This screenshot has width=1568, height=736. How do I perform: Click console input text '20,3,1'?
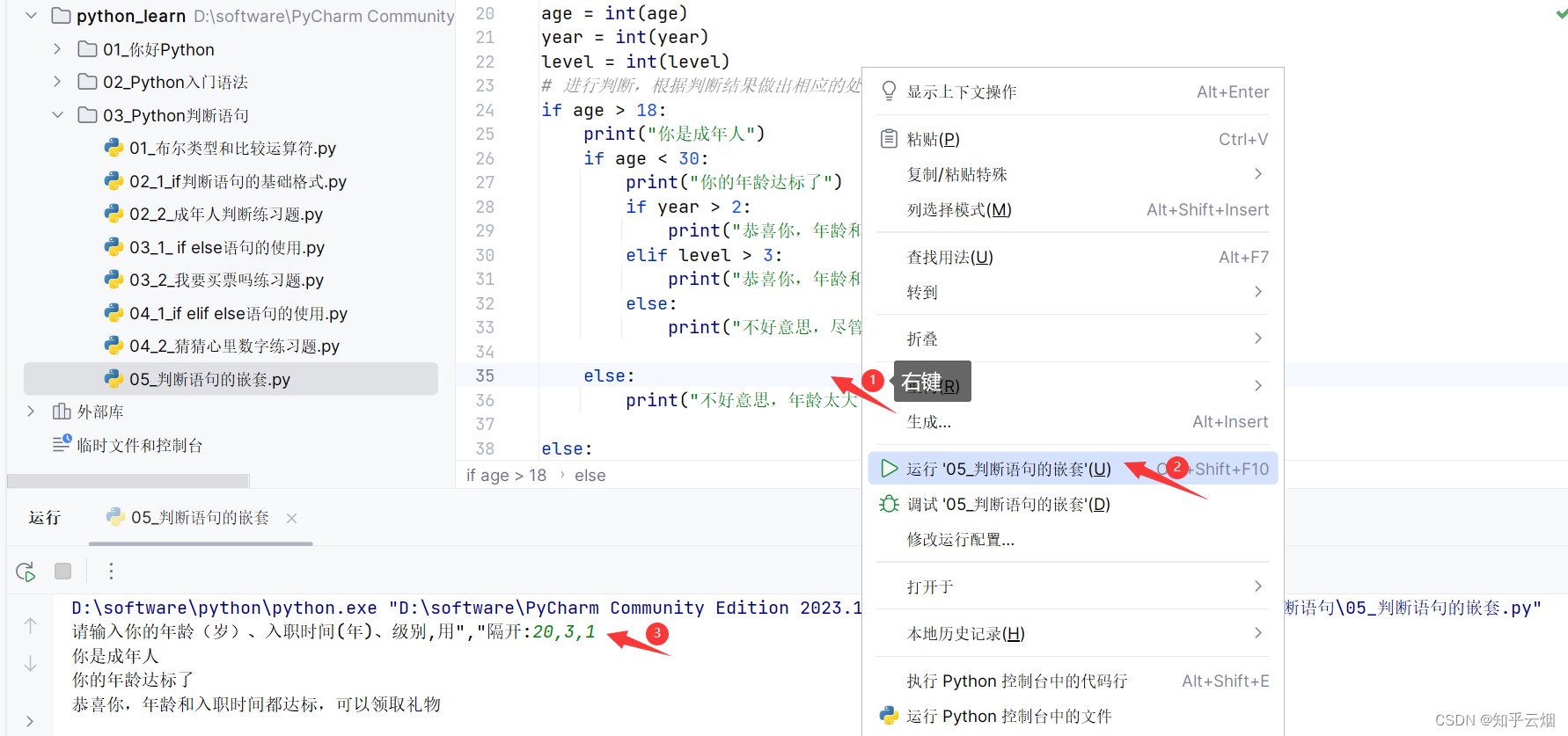[x=563, y=631]
